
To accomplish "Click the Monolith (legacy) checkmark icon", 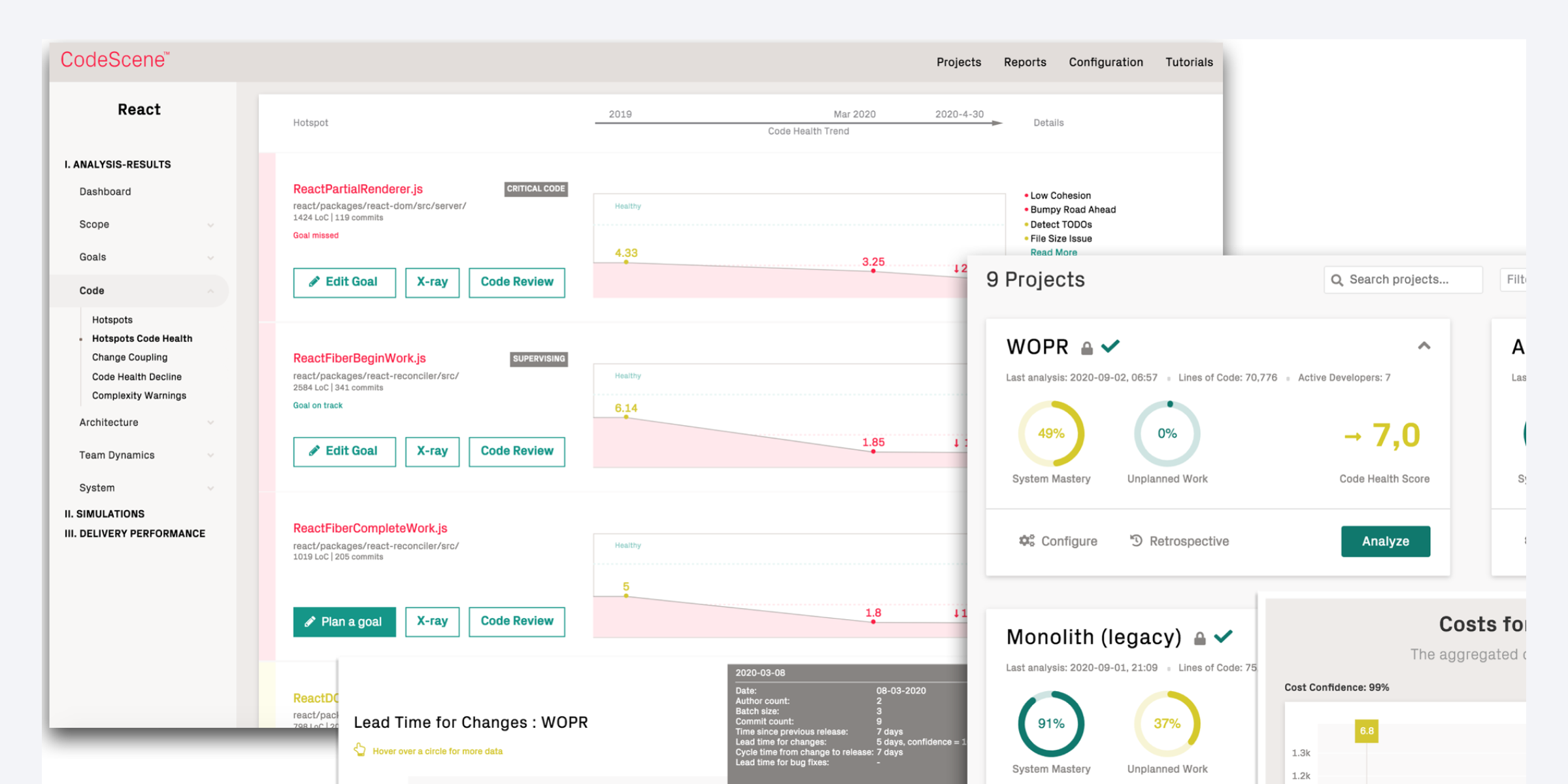I will (x=1224, y=636).
